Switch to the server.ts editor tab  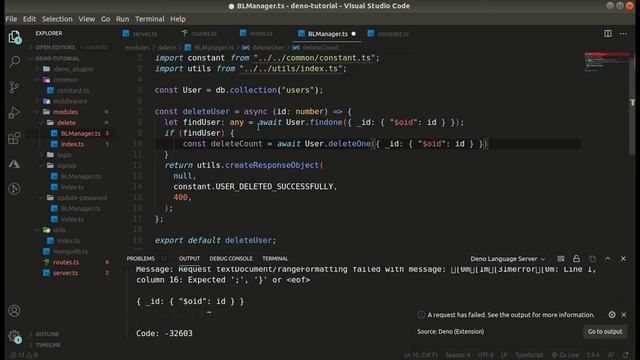click(x=140, y=34)
